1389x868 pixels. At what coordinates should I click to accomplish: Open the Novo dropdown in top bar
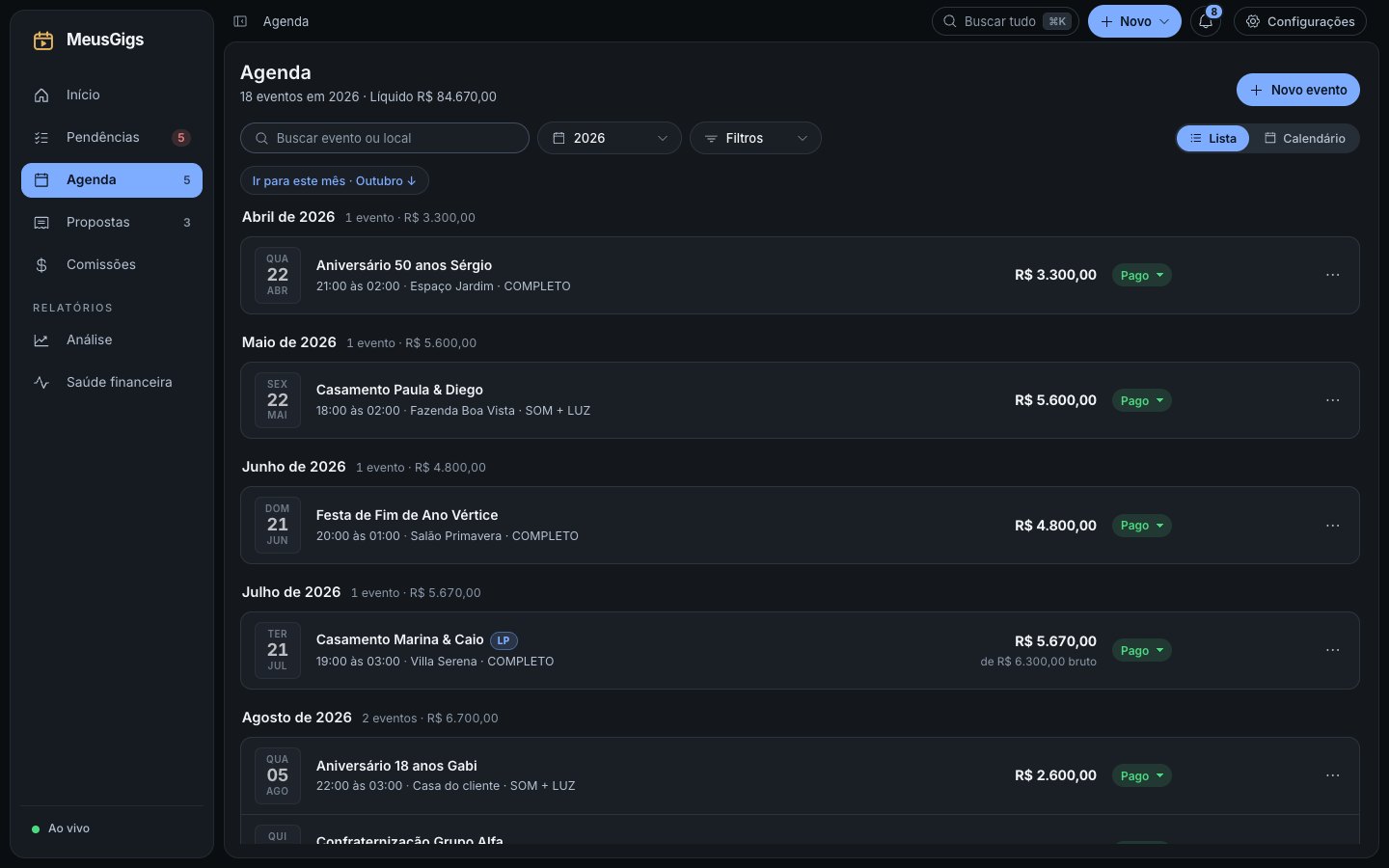pyautogui.click(x=1134, y=21)
